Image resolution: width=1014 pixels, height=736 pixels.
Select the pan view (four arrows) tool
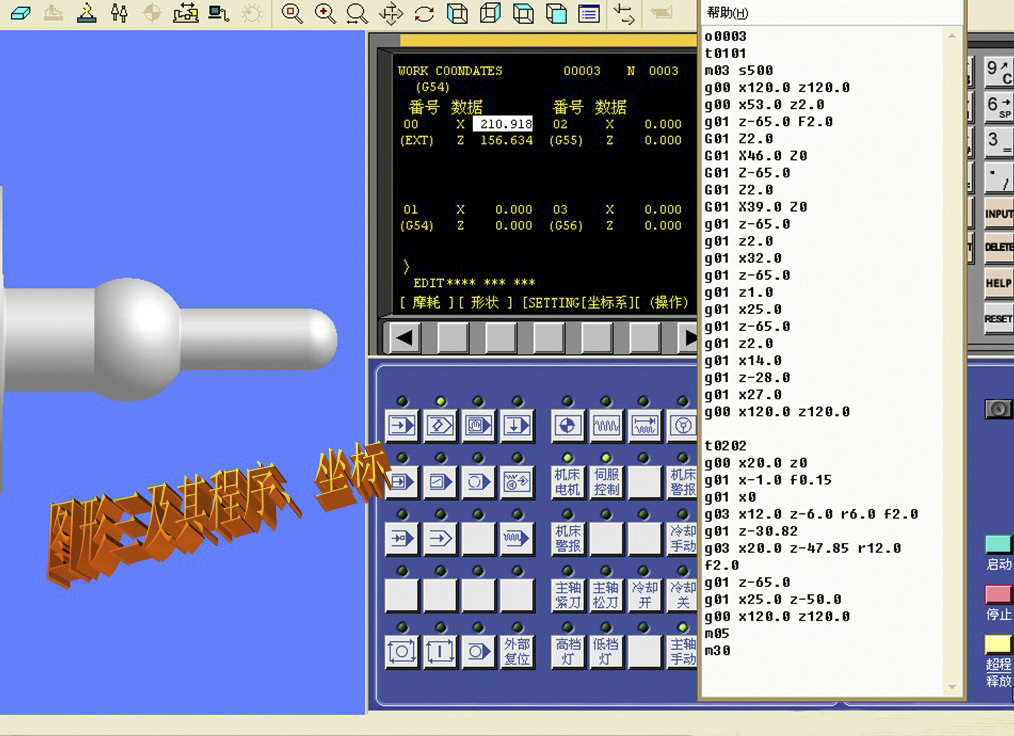[x=391, y=13]
